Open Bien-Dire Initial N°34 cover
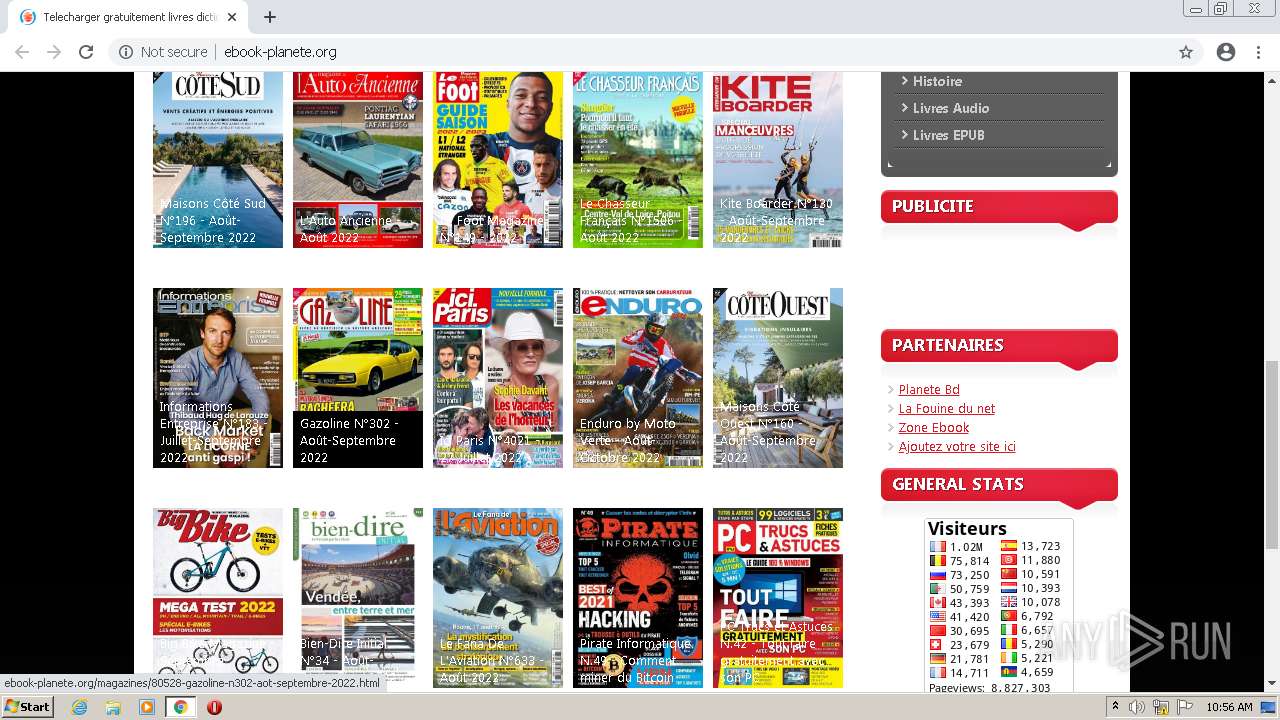Screen dimensions: 1280x720 tap(358, 598)
